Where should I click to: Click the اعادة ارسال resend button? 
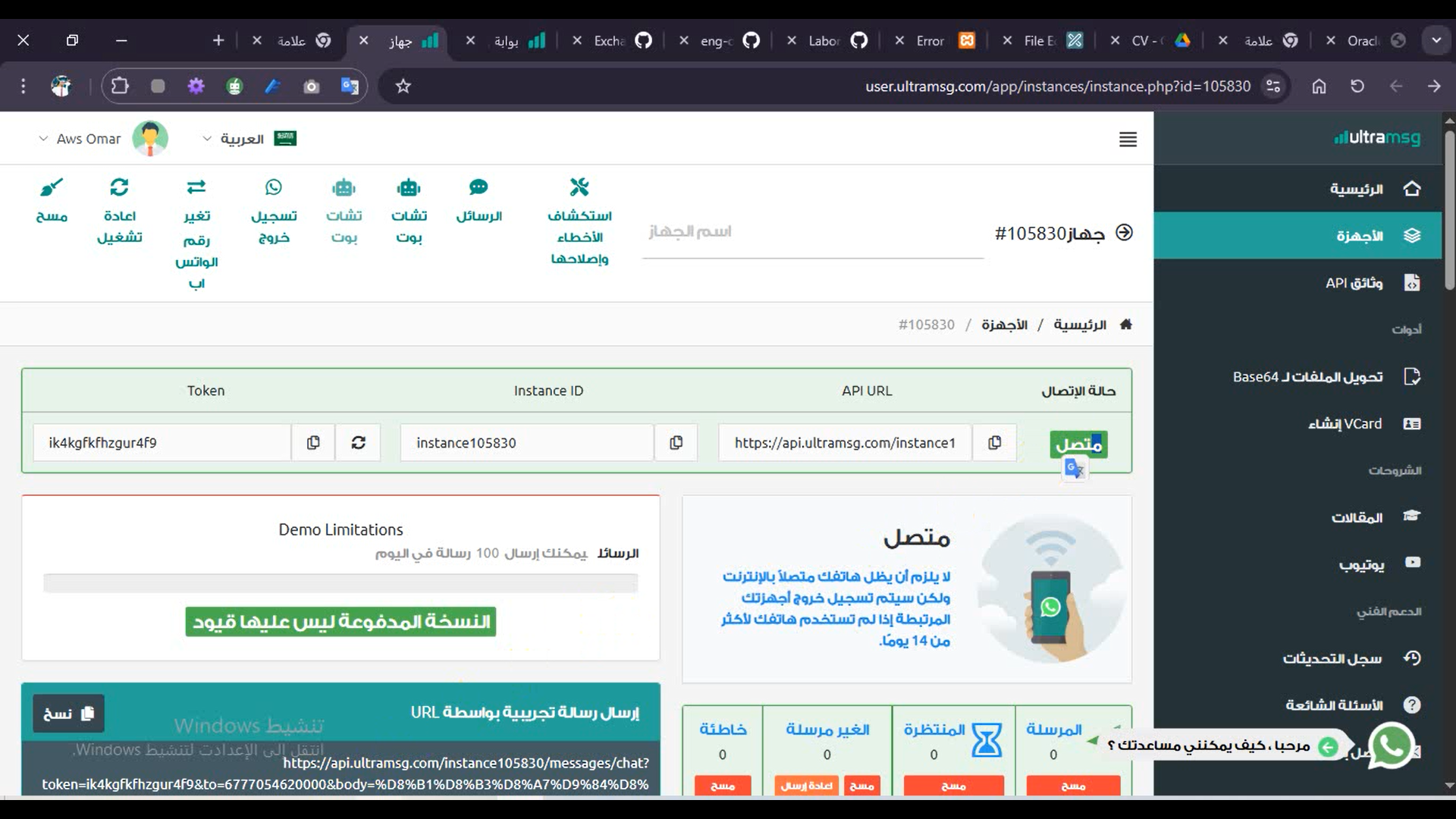pos(807,786)
